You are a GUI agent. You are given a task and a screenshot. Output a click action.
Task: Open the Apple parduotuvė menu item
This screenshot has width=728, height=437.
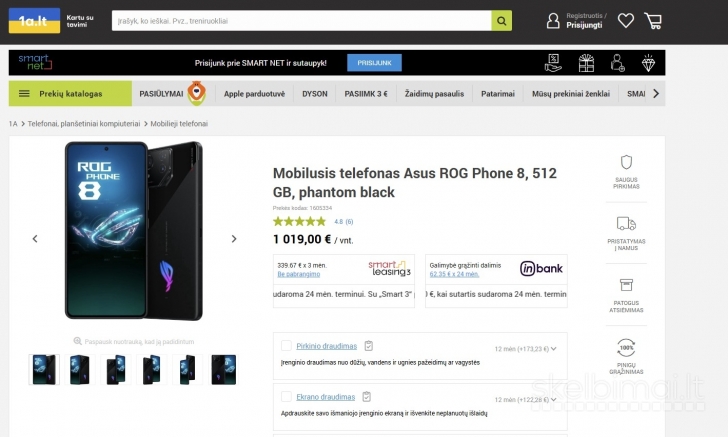pos(254,94)
